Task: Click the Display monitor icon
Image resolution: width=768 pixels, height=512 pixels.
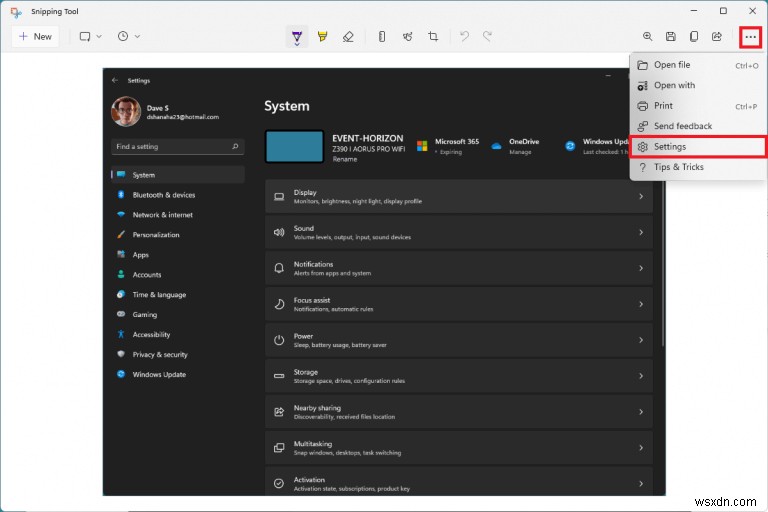Action: coord(279,196)
